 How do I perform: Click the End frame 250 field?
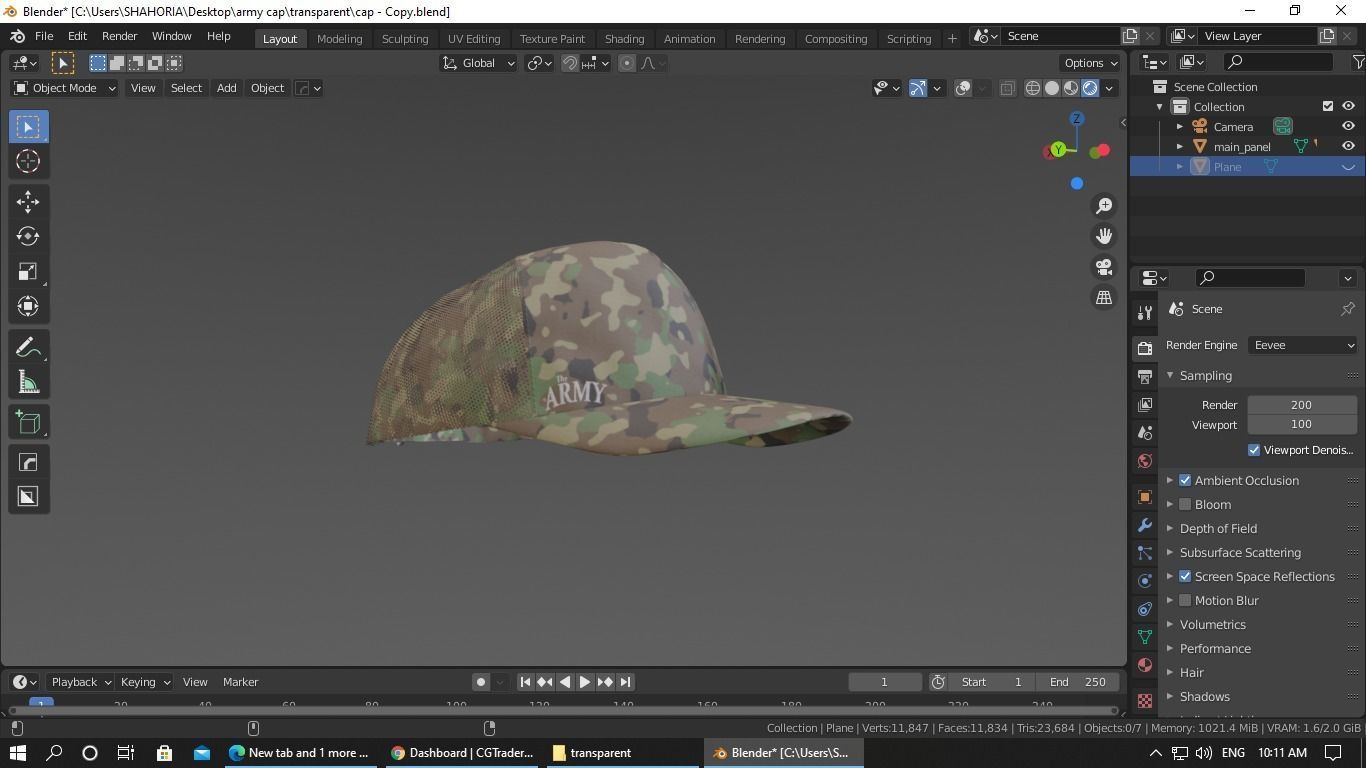click(x=1078, y=682)
